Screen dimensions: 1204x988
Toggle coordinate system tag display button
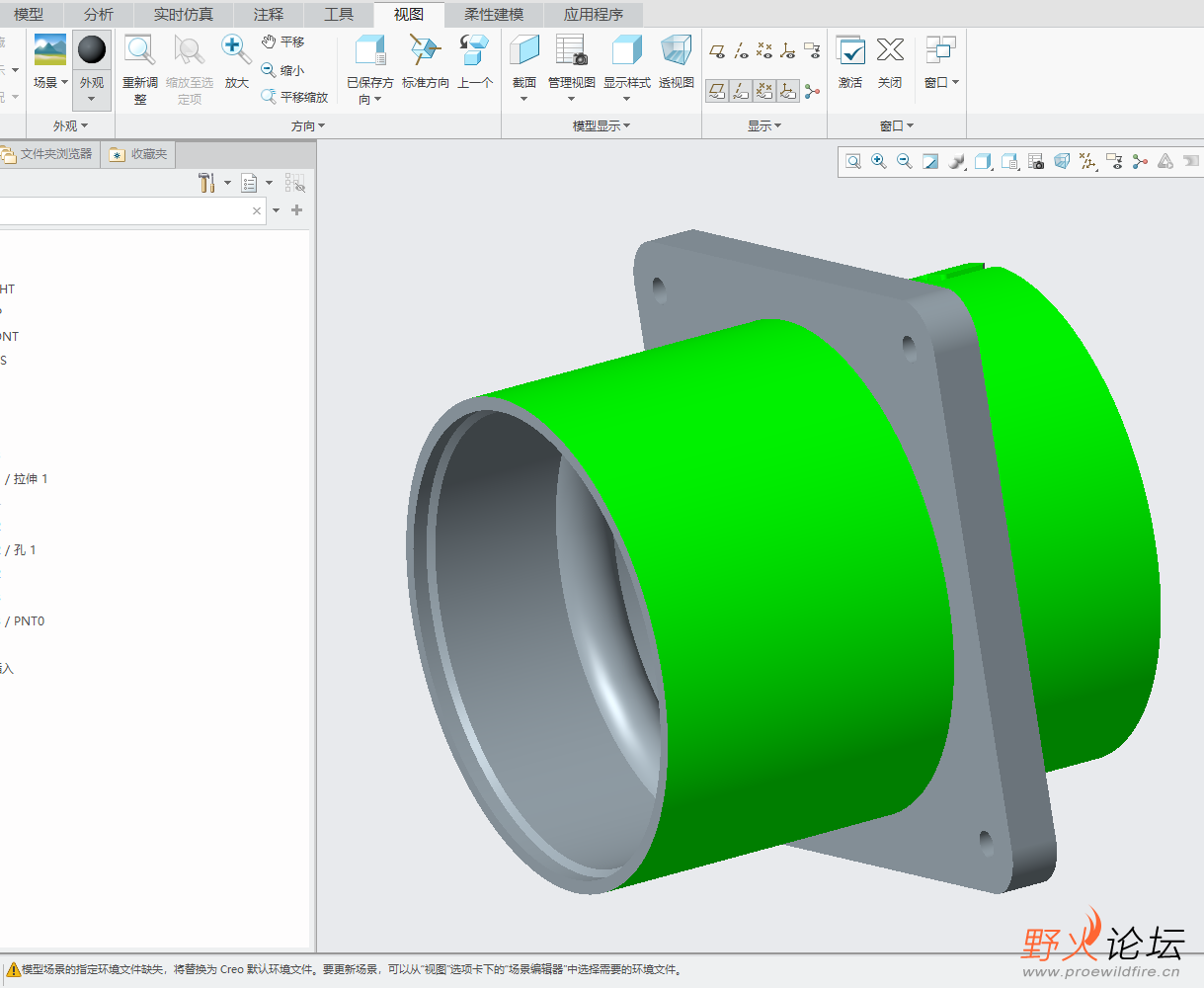point(788,91)
